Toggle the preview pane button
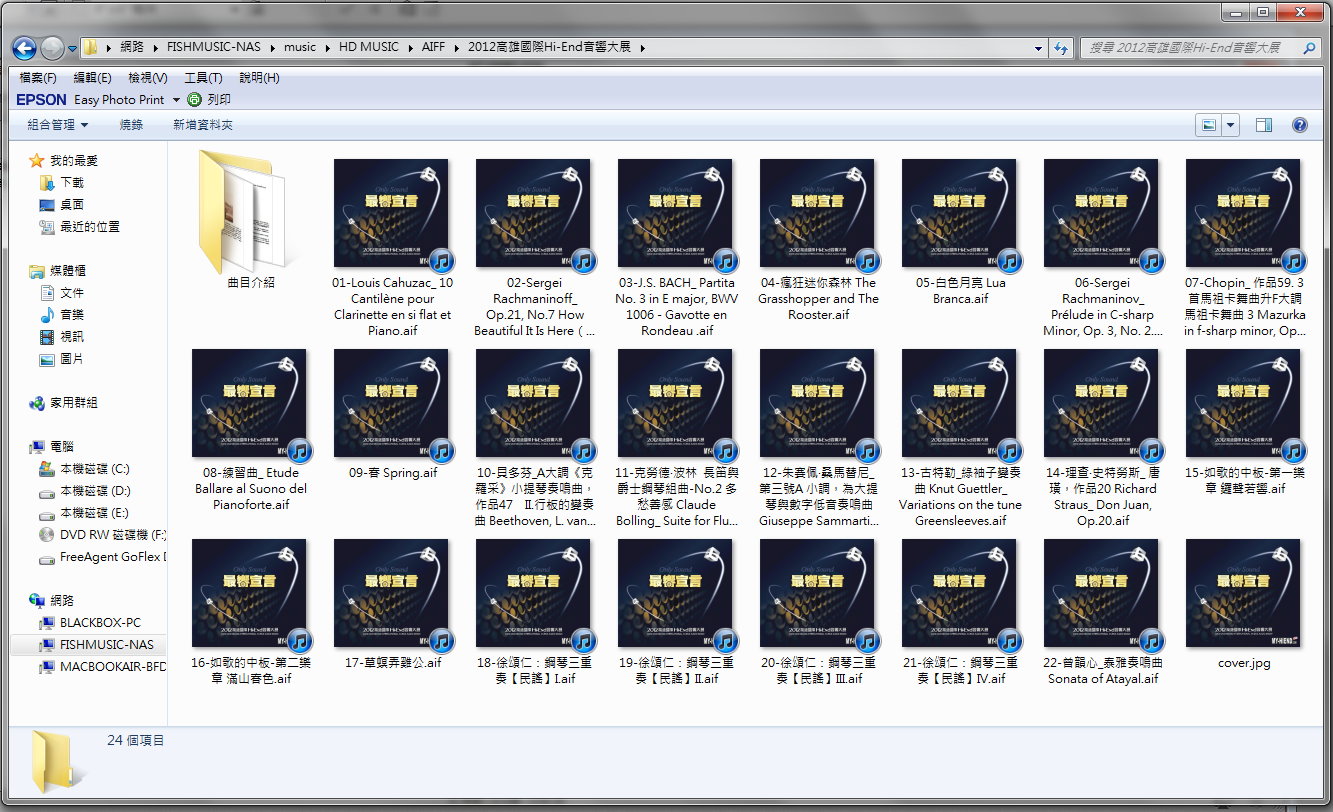Screen dimensions: 1333x812 pos(1263,125)
